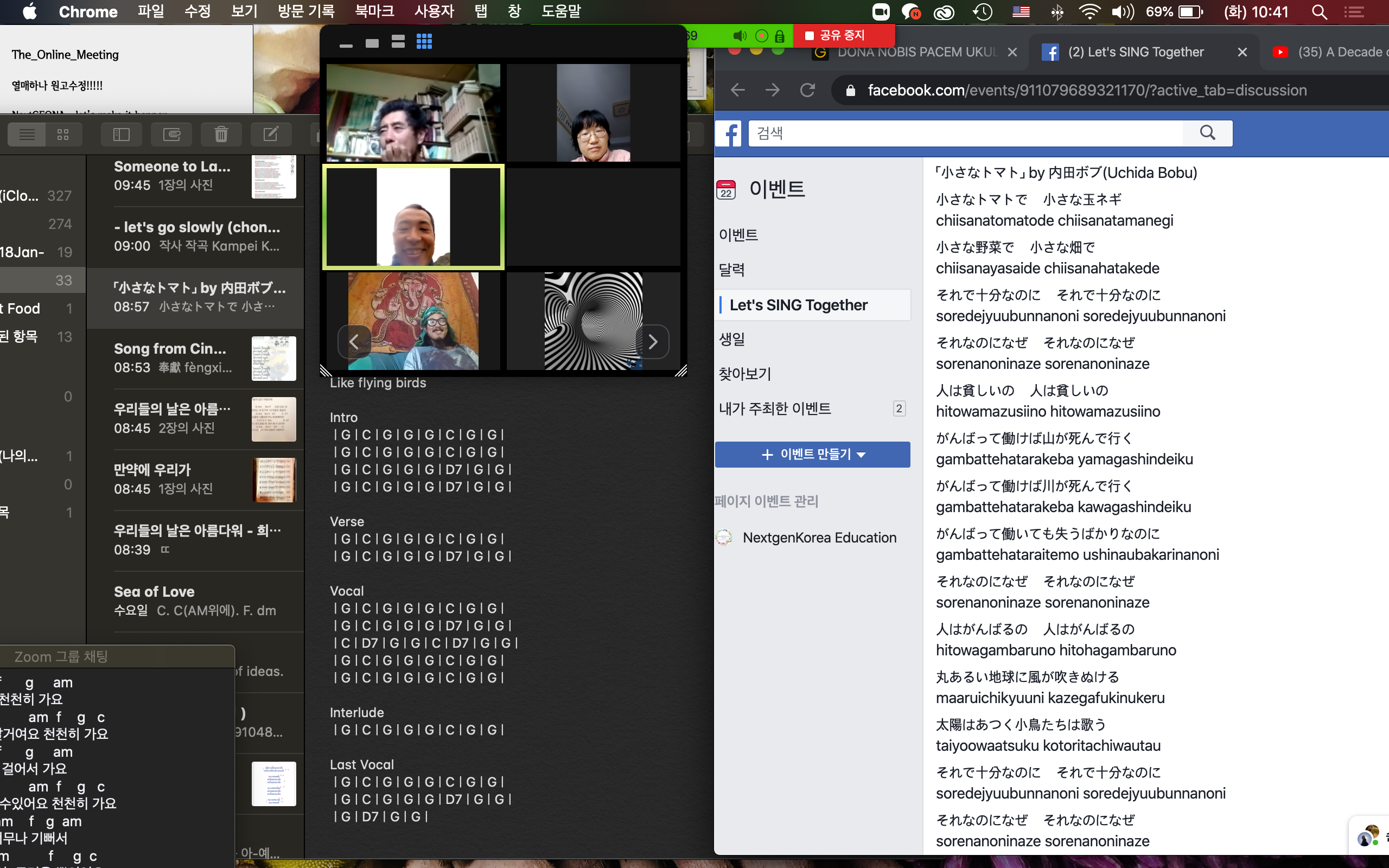Switch Notes to list view
This screenshot has height=868, width=1389.
27,135
